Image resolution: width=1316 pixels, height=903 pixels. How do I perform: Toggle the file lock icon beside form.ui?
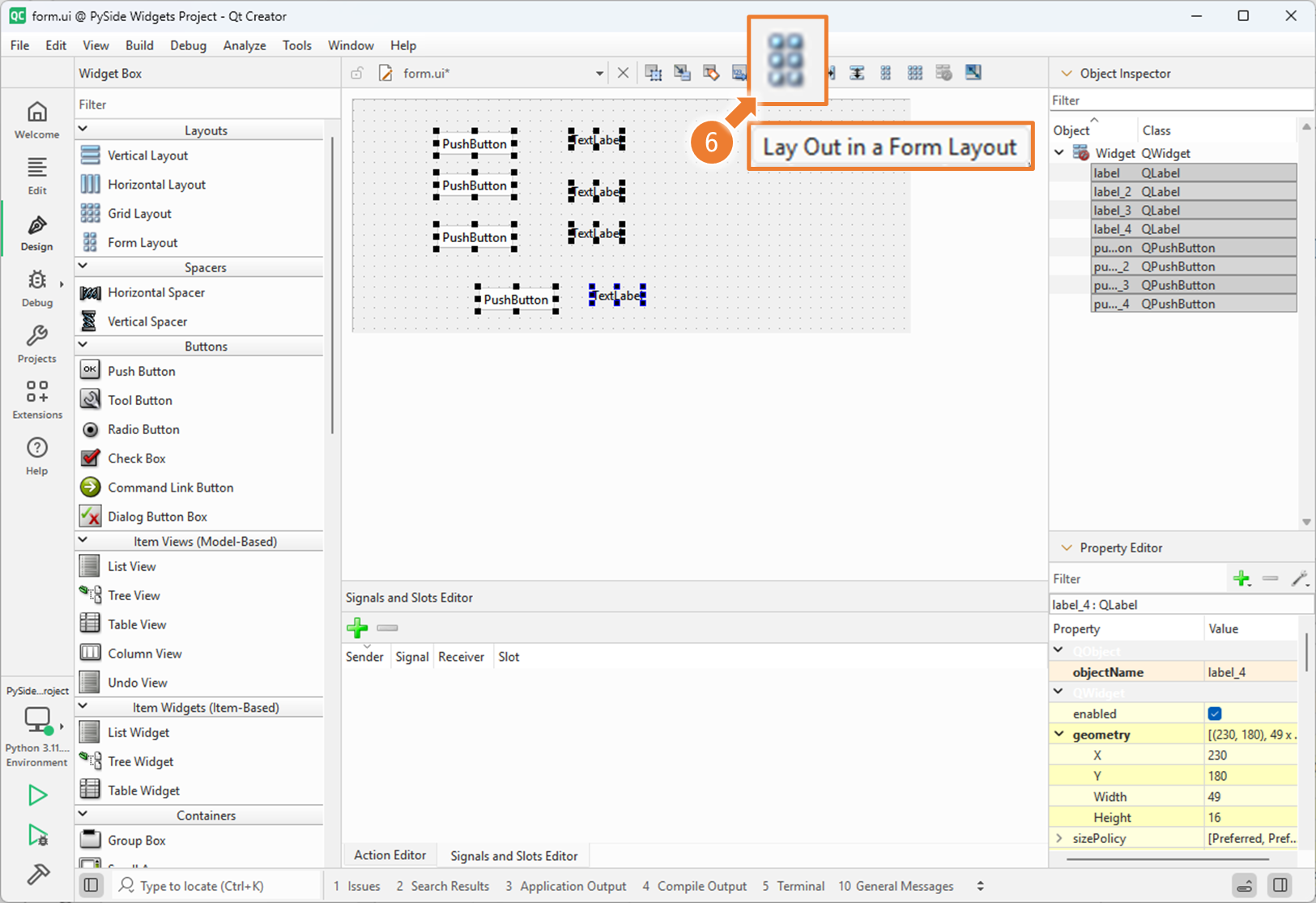coord(357,73)
